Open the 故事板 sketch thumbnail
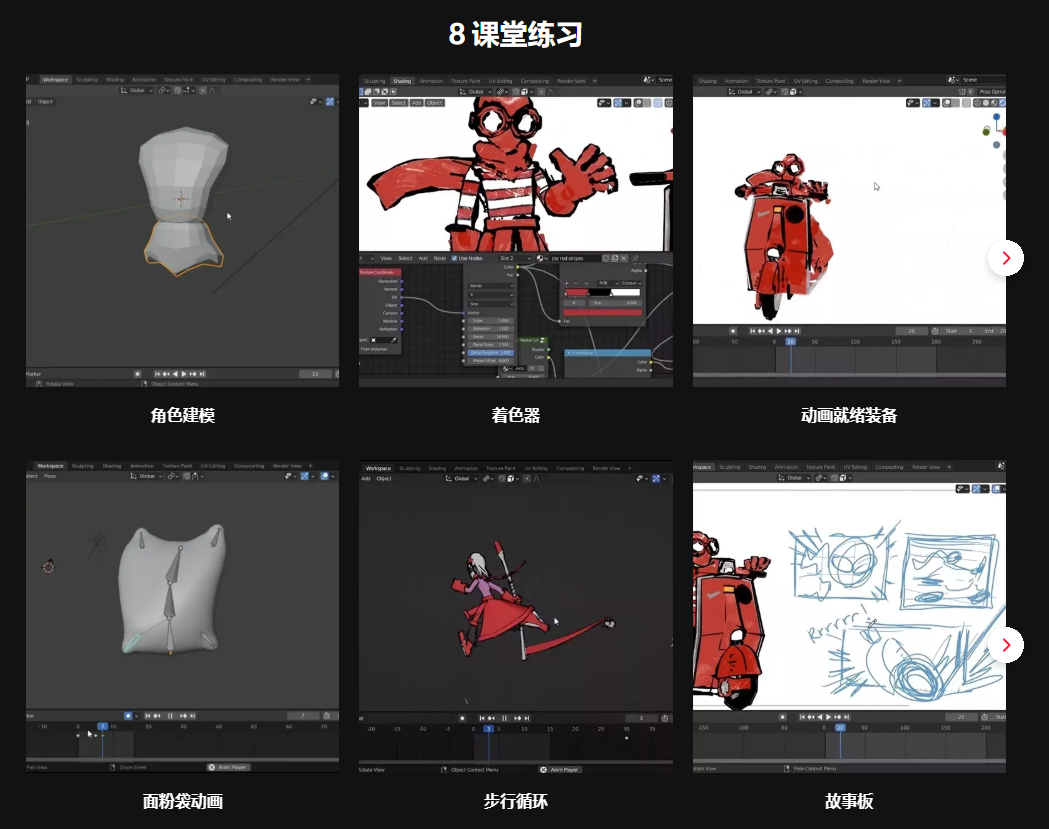The width and height of the screenshot is (1049, 829). (849, 616)
